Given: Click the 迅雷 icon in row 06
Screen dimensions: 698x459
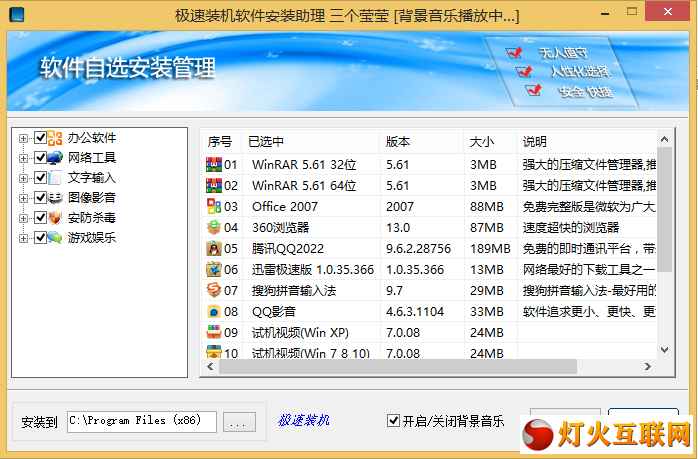Looking at the screenshot, I should pos(214,269).
